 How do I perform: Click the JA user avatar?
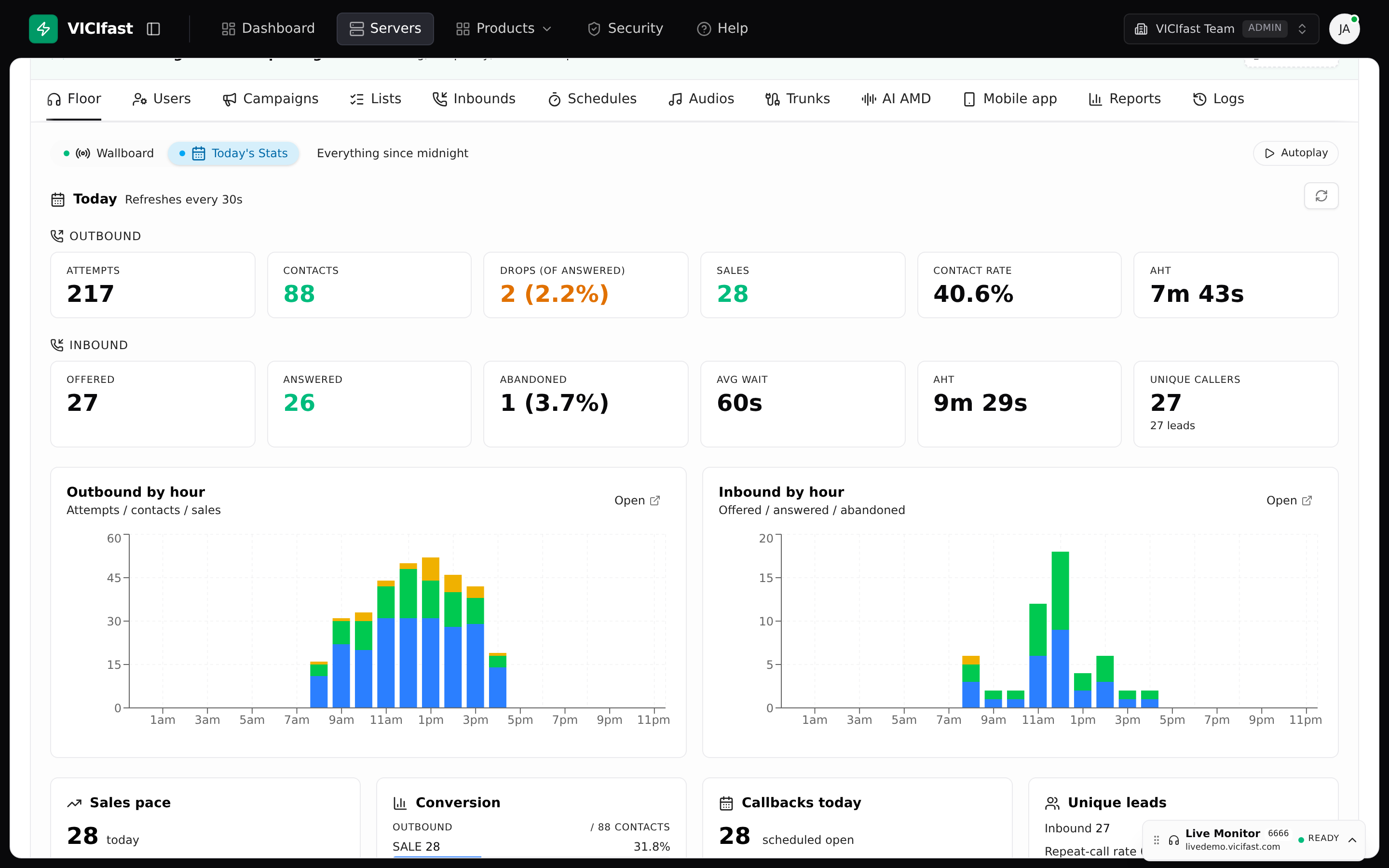[1344, 29]
